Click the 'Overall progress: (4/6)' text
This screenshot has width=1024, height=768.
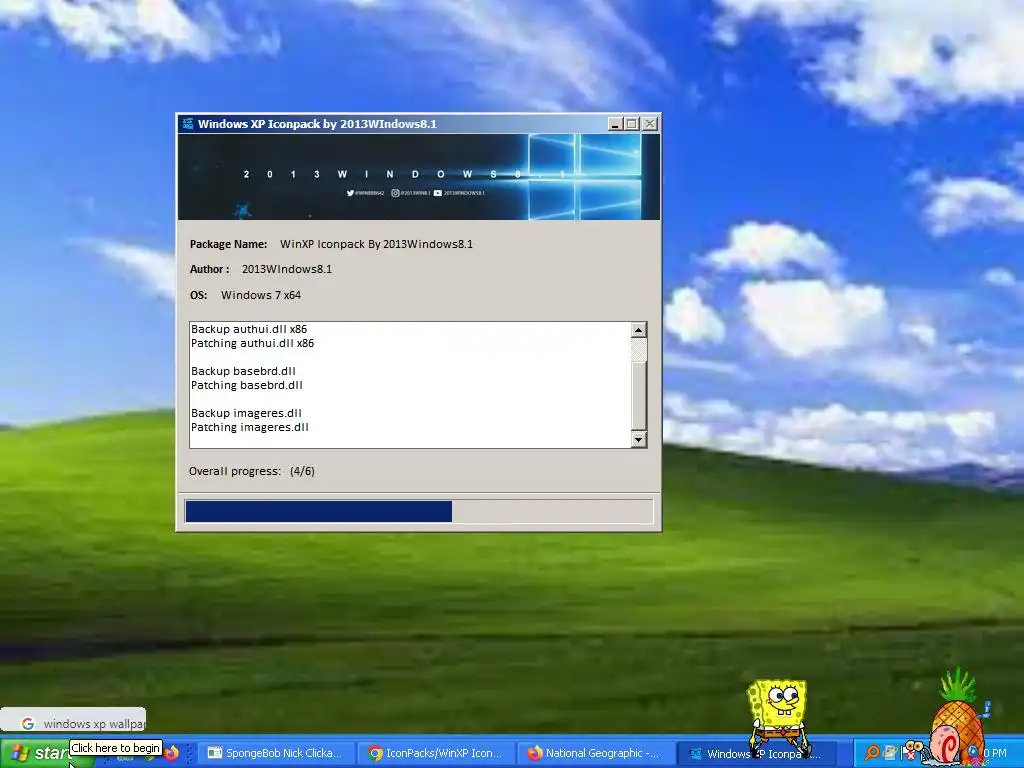[251, 471]
